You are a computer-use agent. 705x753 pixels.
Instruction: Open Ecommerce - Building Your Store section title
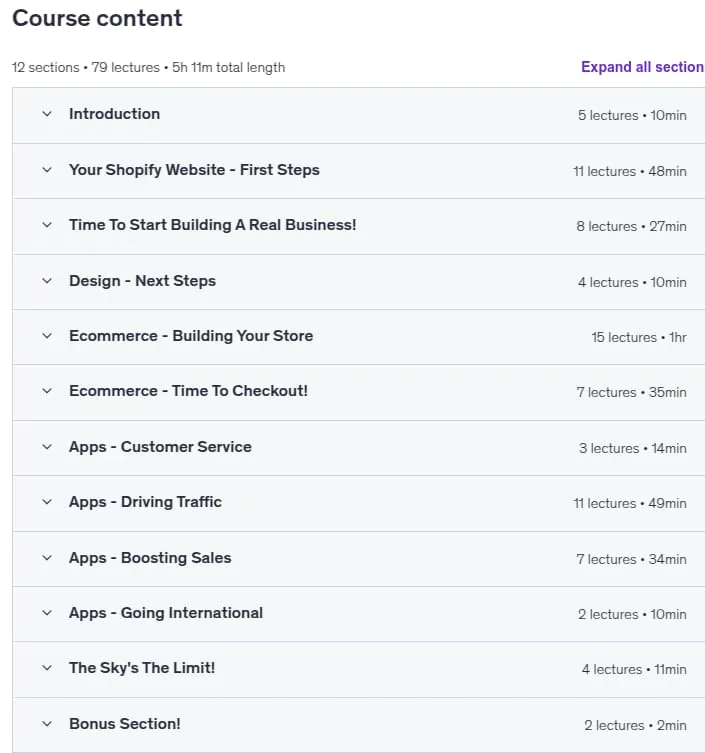[191, 336]
